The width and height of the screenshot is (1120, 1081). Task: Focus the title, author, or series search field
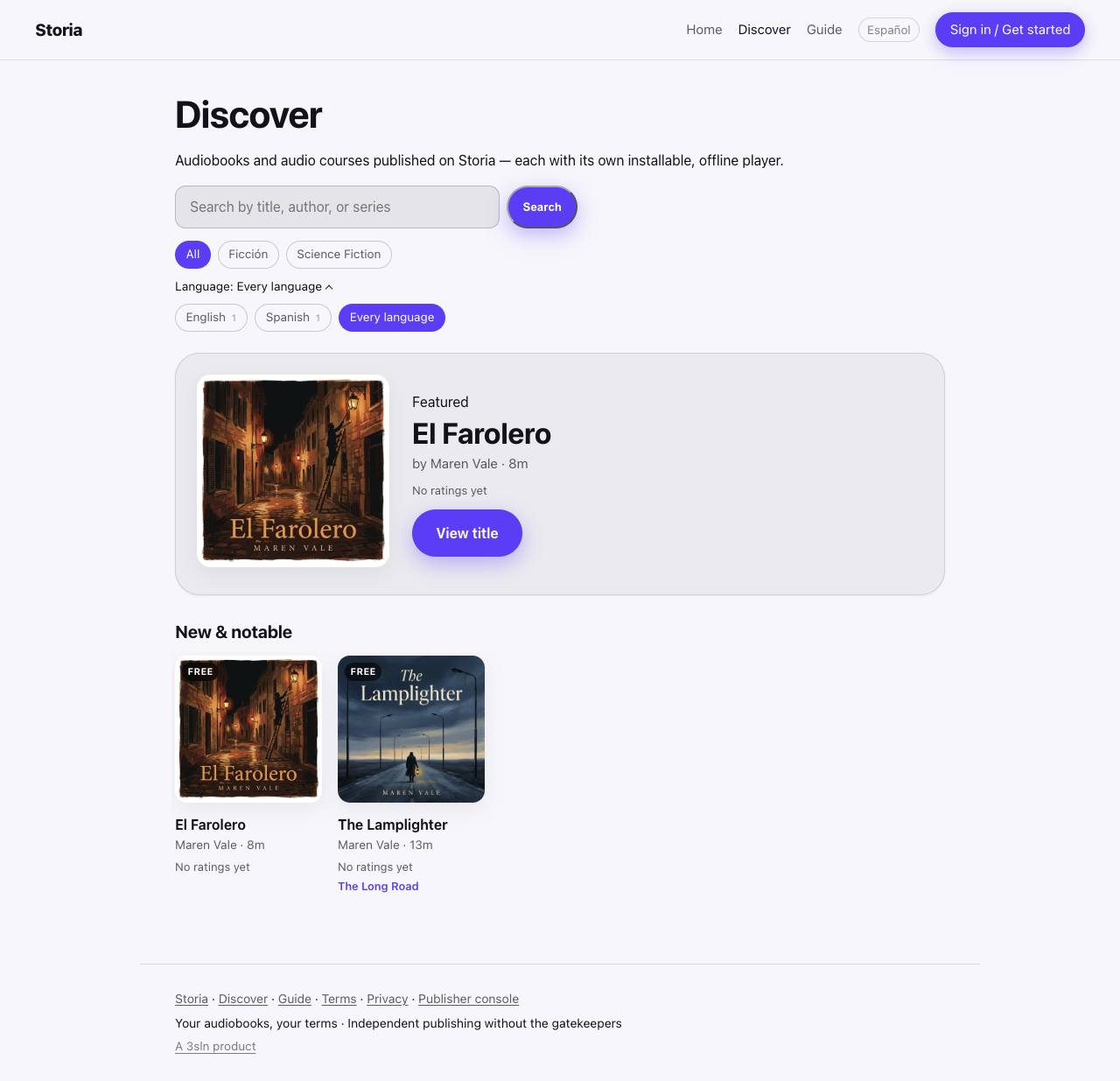[337, 207]
